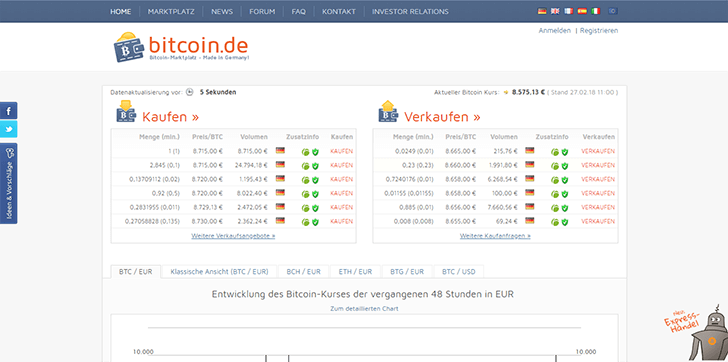Switch language to Spanish flag
This screenshot has width=728, height=362.
(x=582, y=11)
